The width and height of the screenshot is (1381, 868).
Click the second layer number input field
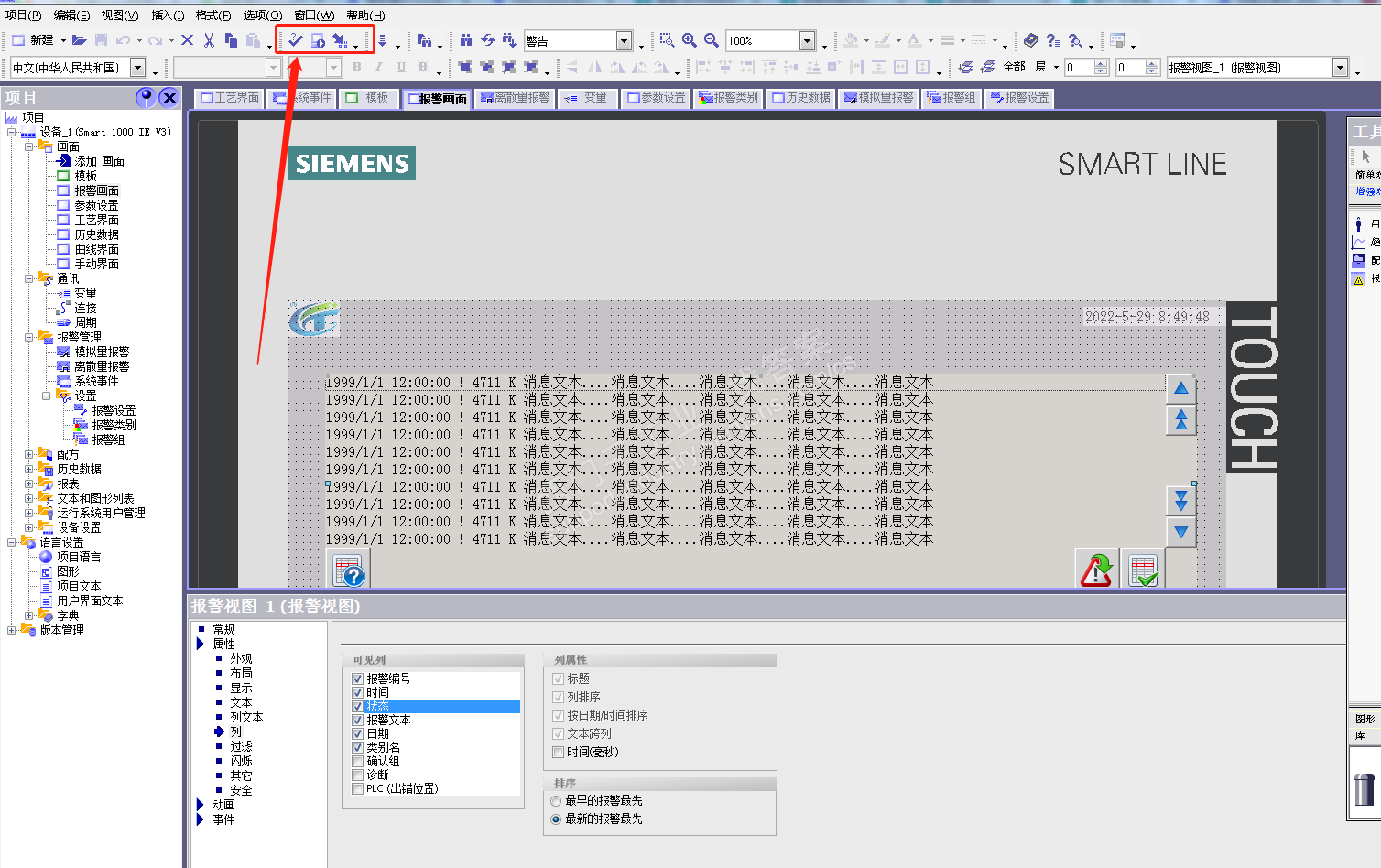click(x=1130, y=67)
